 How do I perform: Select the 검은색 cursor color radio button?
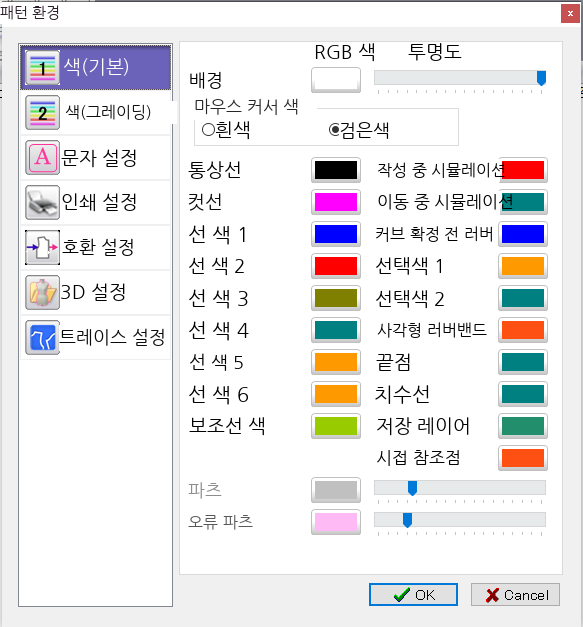[334, 130]
